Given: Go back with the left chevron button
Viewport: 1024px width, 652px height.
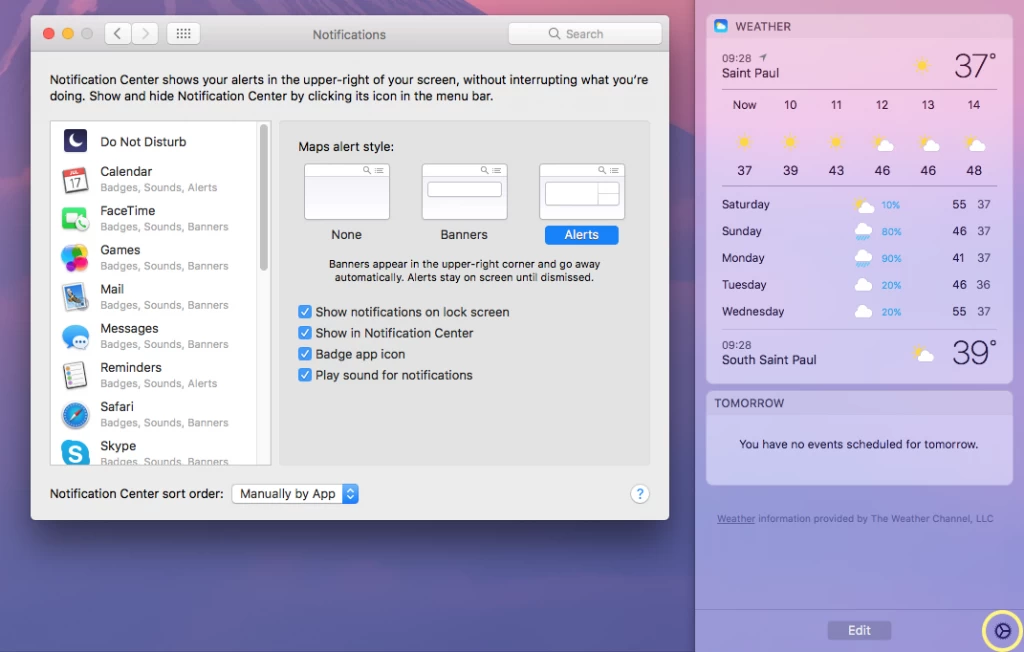Looking at the screenshot, I should 118,33.
